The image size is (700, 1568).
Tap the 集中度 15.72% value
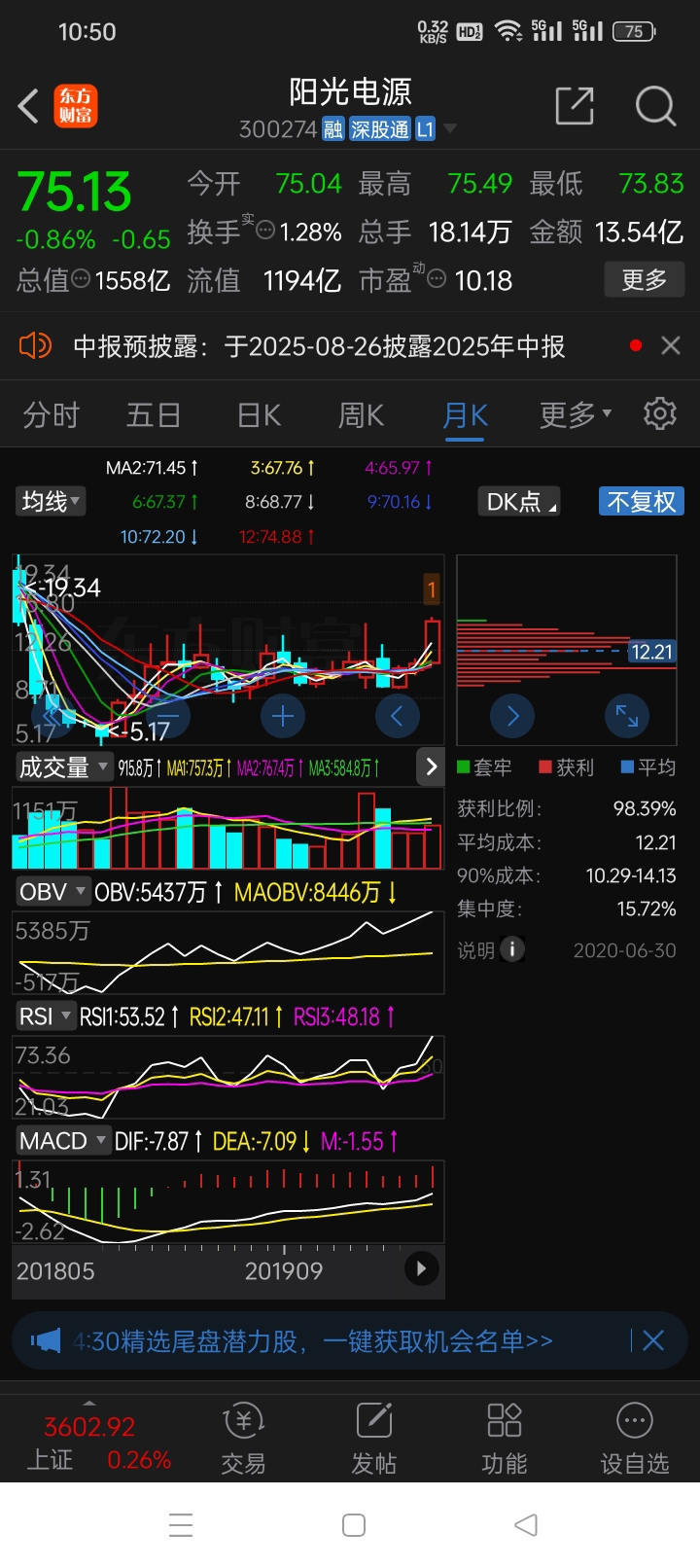pos(647,909)
